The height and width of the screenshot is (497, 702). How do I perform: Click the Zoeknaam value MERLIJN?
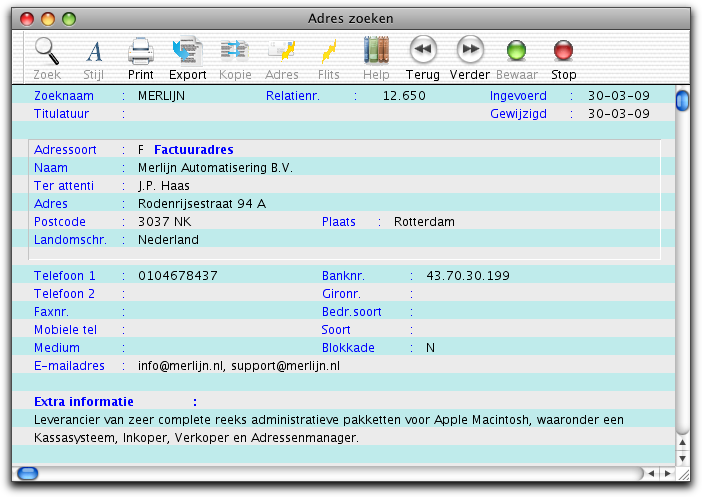[161, 96]
